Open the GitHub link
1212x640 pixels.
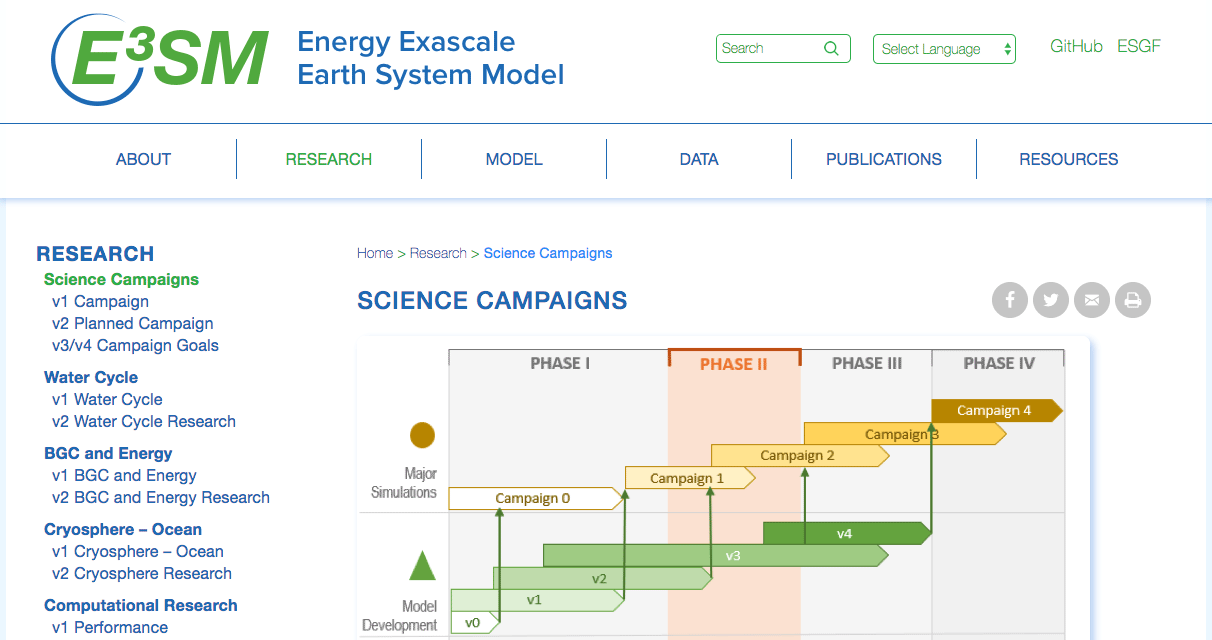pyautogui.click(x=1076, y=46)
